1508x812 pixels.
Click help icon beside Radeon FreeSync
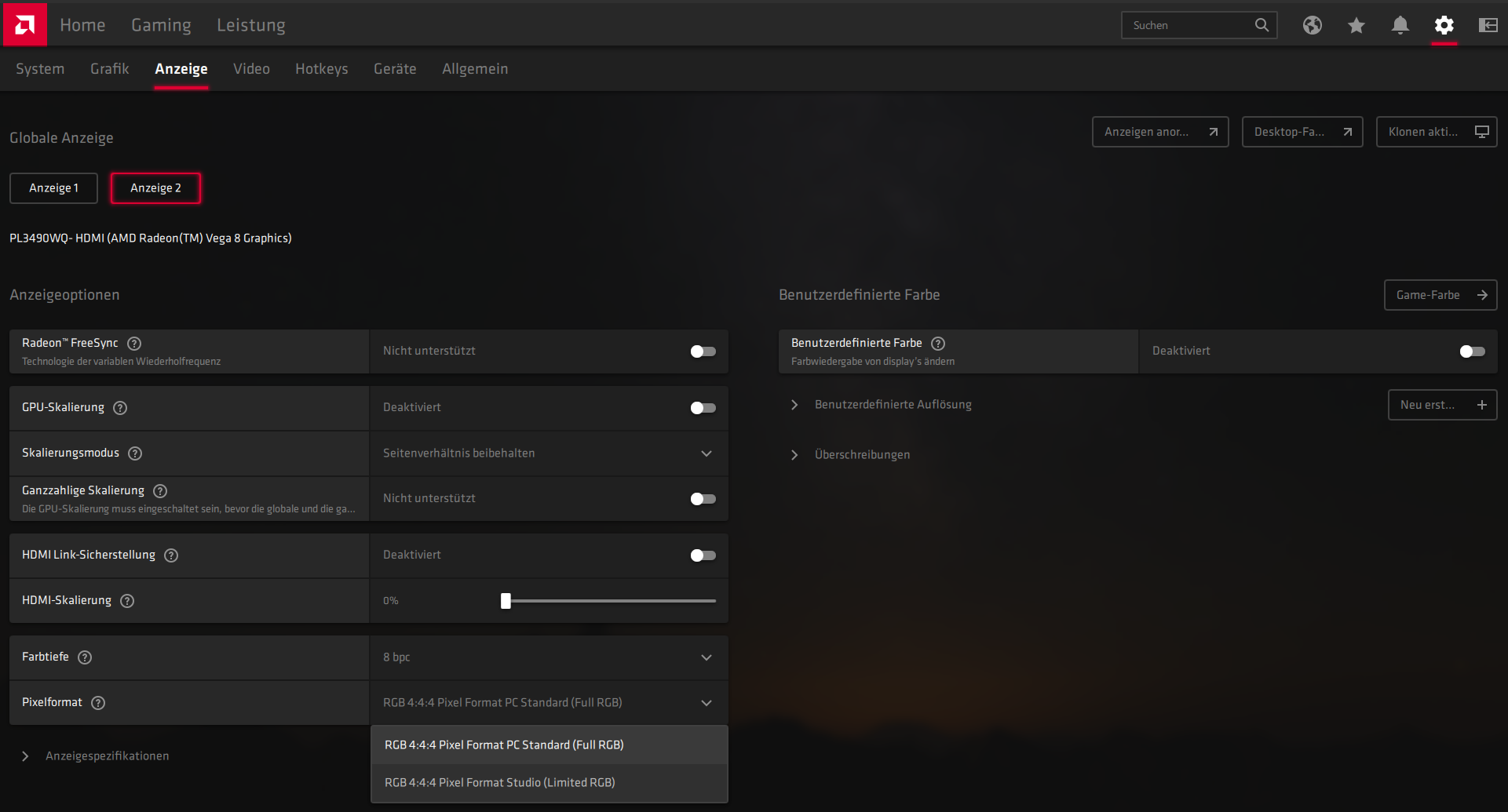(x=134, y=344)
